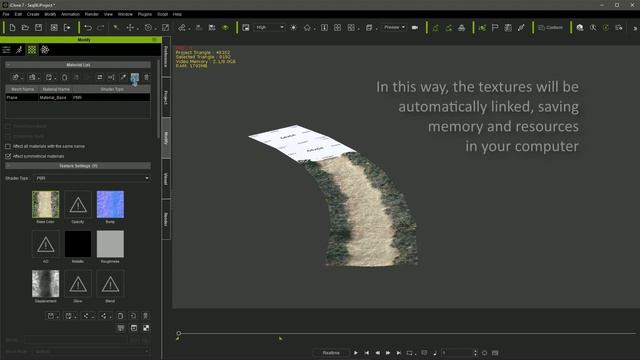Open the Project side tab
This screenshot has width=640, height=360.
(166, 97)
